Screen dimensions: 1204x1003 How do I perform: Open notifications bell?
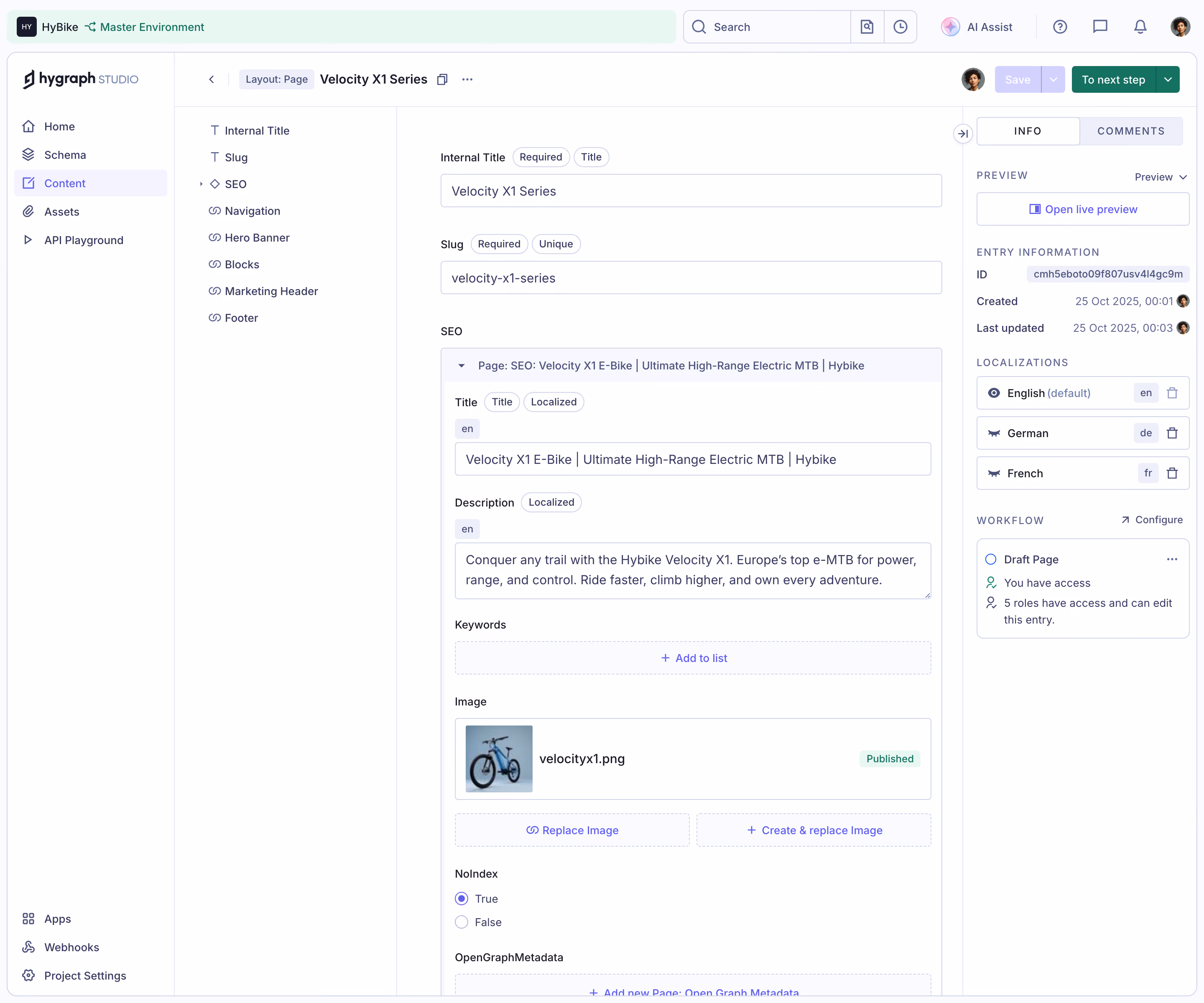pos(1140,27)
